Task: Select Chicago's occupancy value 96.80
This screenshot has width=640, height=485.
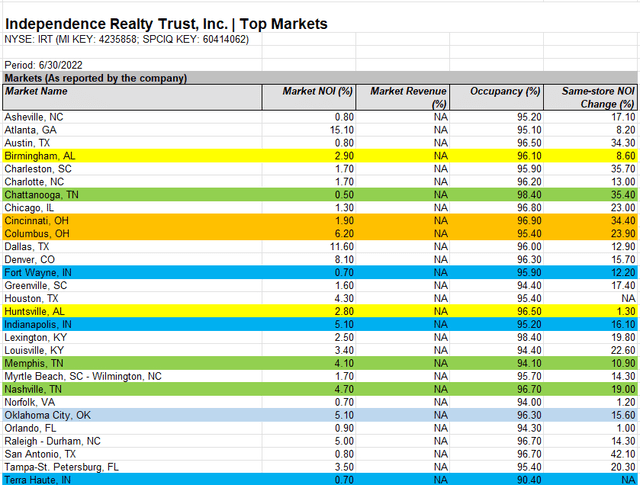Action: pyautogui.click(x=529, y=208)
